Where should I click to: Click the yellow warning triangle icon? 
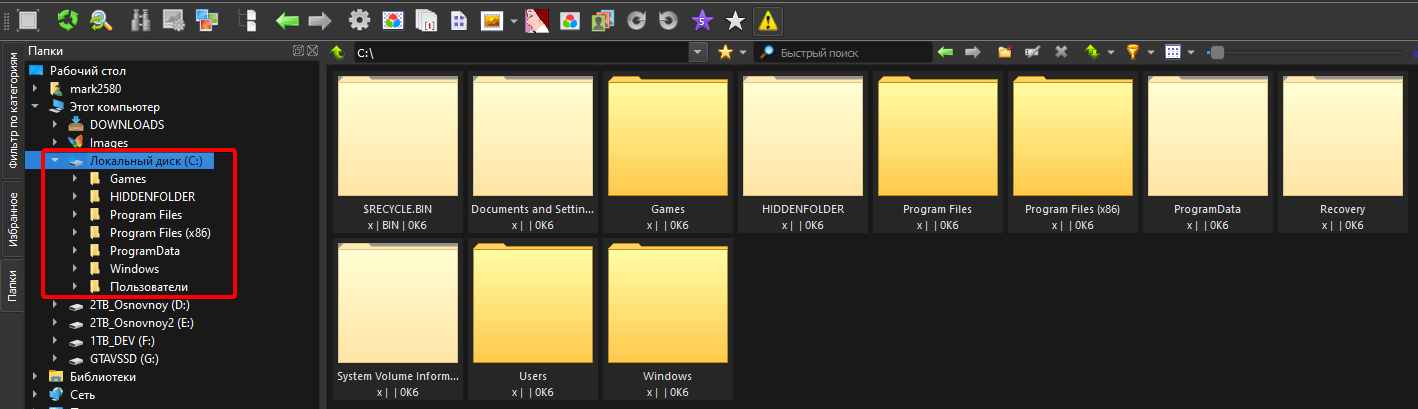[x=767, y=19]
